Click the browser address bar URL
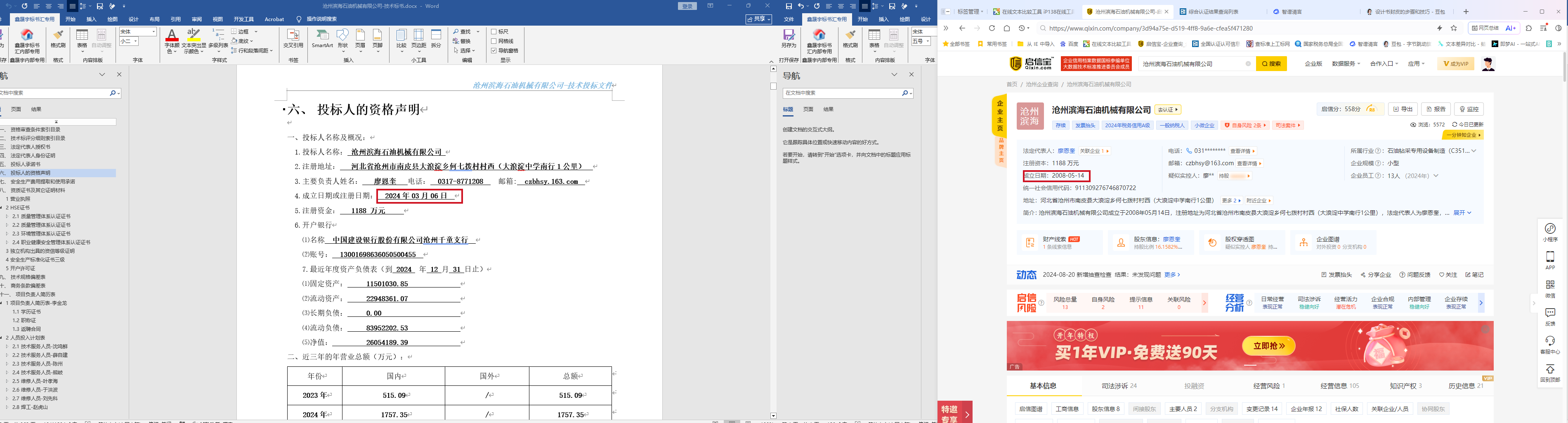1568x423 pixels. 1150,28
